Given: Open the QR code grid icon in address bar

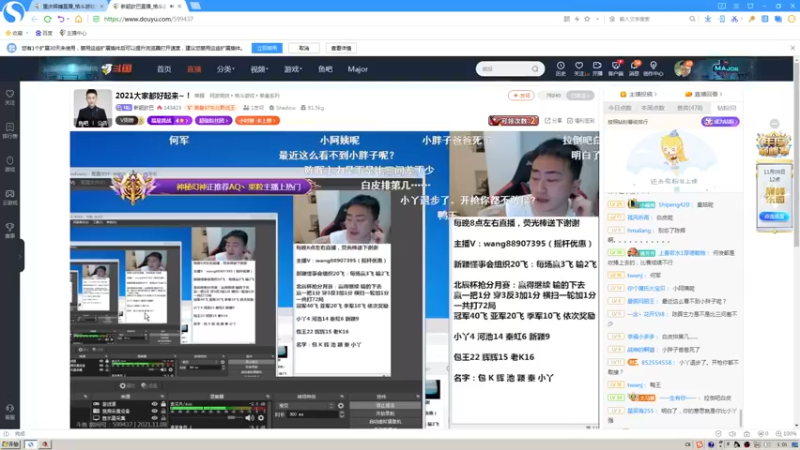Looking at the screenshot, I should tap(567, 19).
